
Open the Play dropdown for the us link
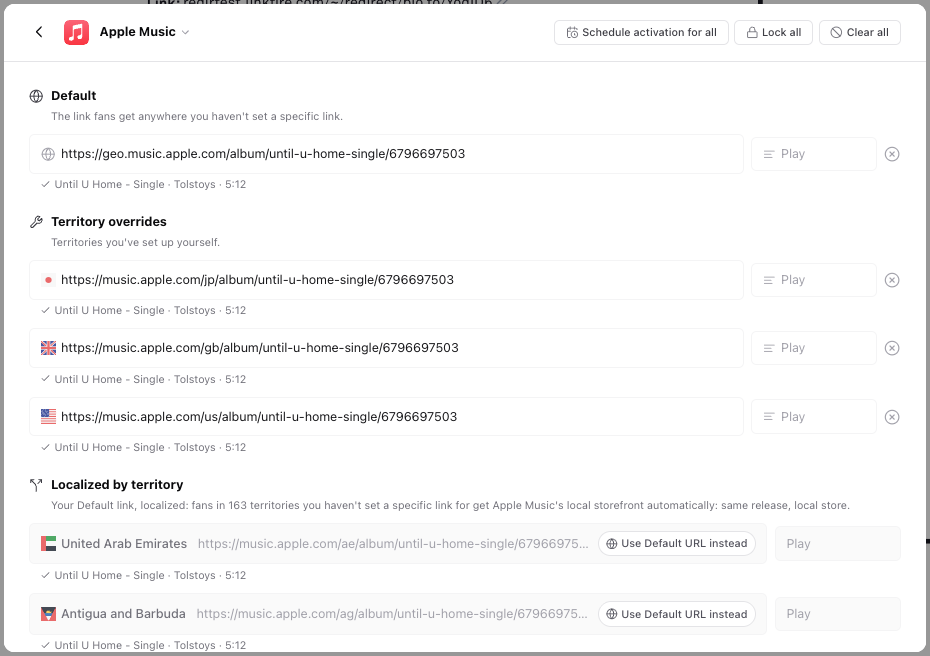click(x=814, y=417)
